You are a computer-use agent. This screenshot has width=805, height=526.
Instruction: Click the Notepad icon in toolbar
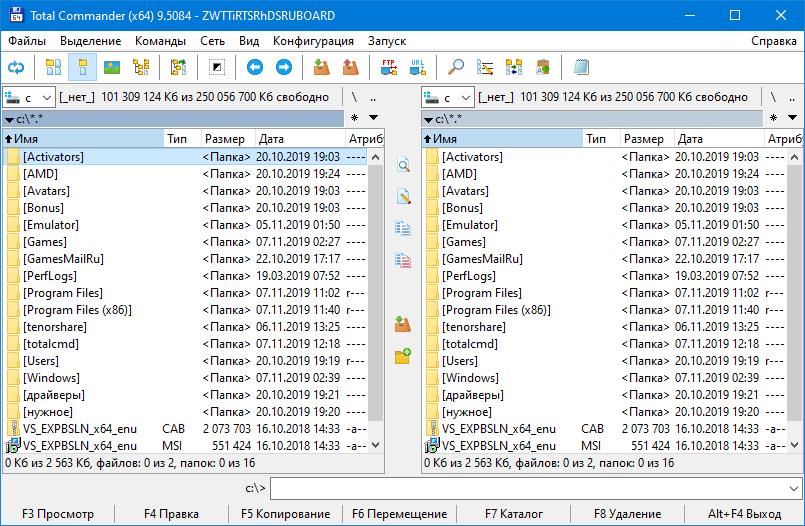(x=582, y=68)
